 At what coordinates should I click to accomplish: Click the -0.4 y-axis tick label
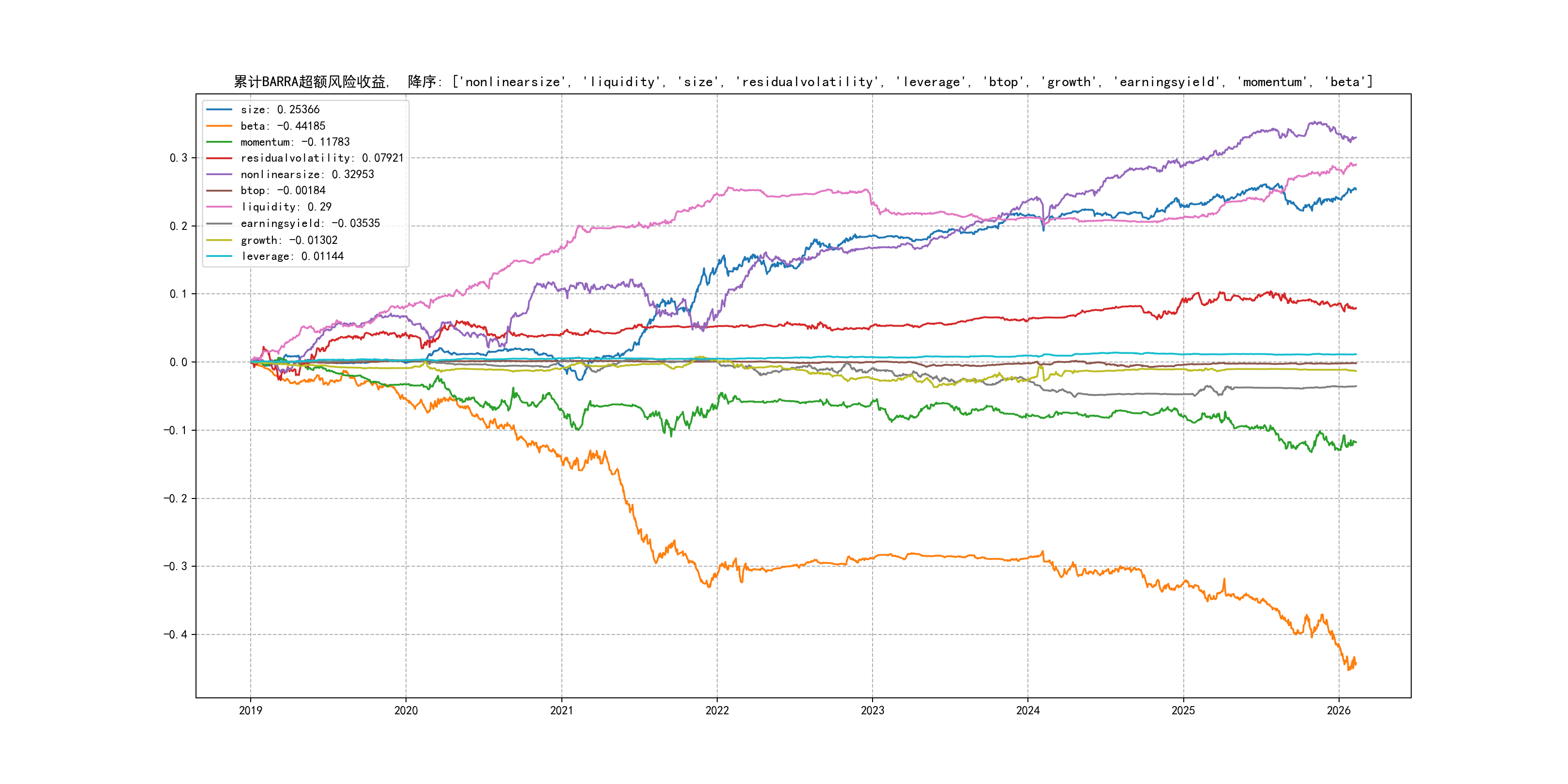175,634
